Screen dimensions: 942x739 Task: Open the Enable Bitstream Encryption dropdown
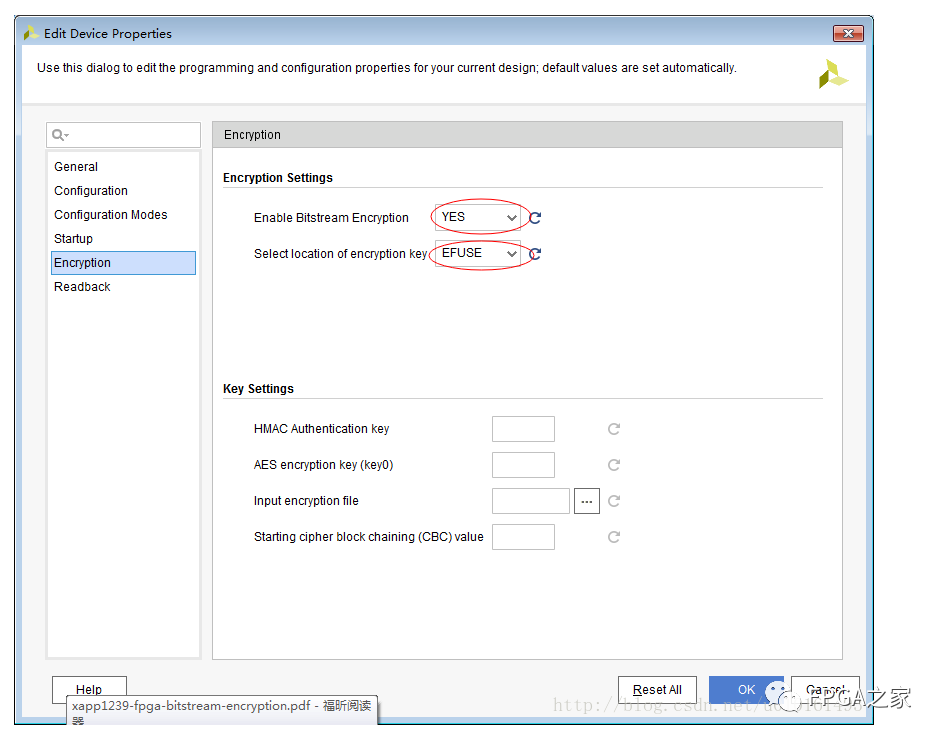[478, 217]
